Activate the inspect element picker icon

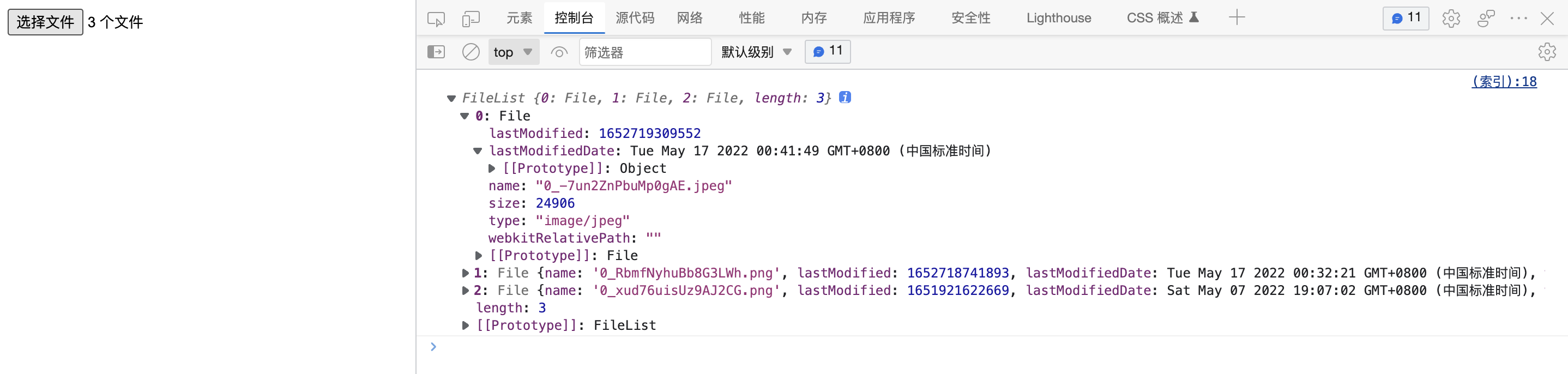tap(436, 19)
